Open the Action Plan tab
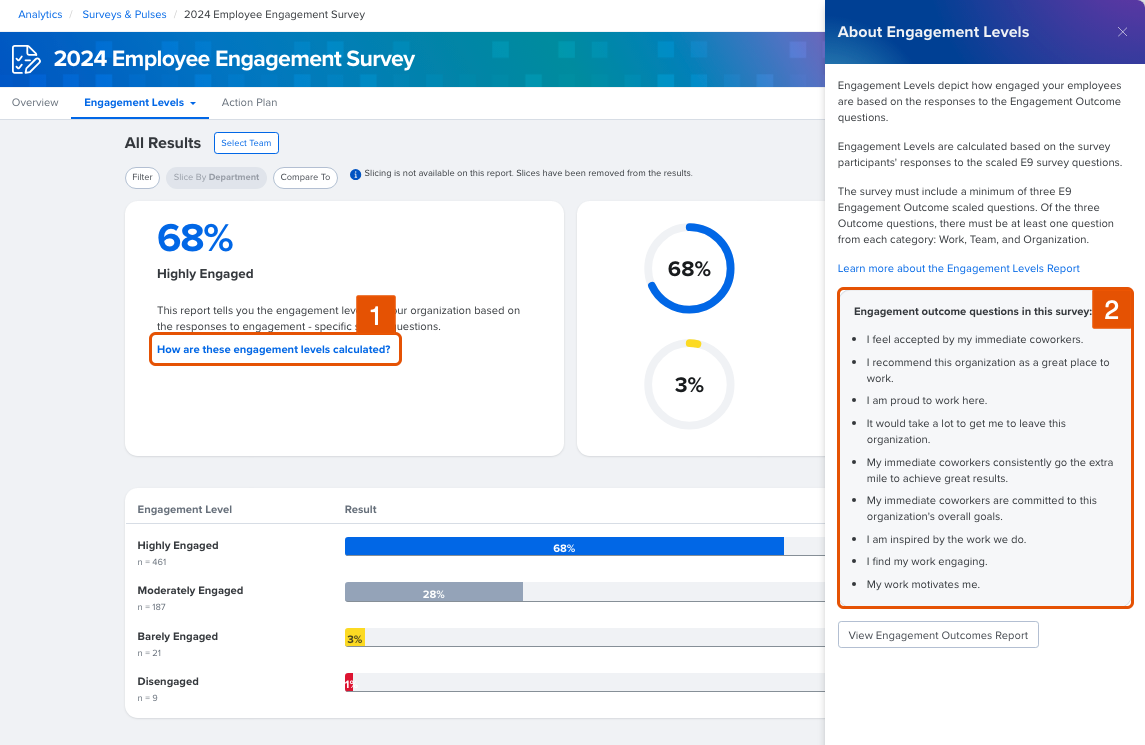The height and width of the screenshot is (745, 1145). (249, 102)
